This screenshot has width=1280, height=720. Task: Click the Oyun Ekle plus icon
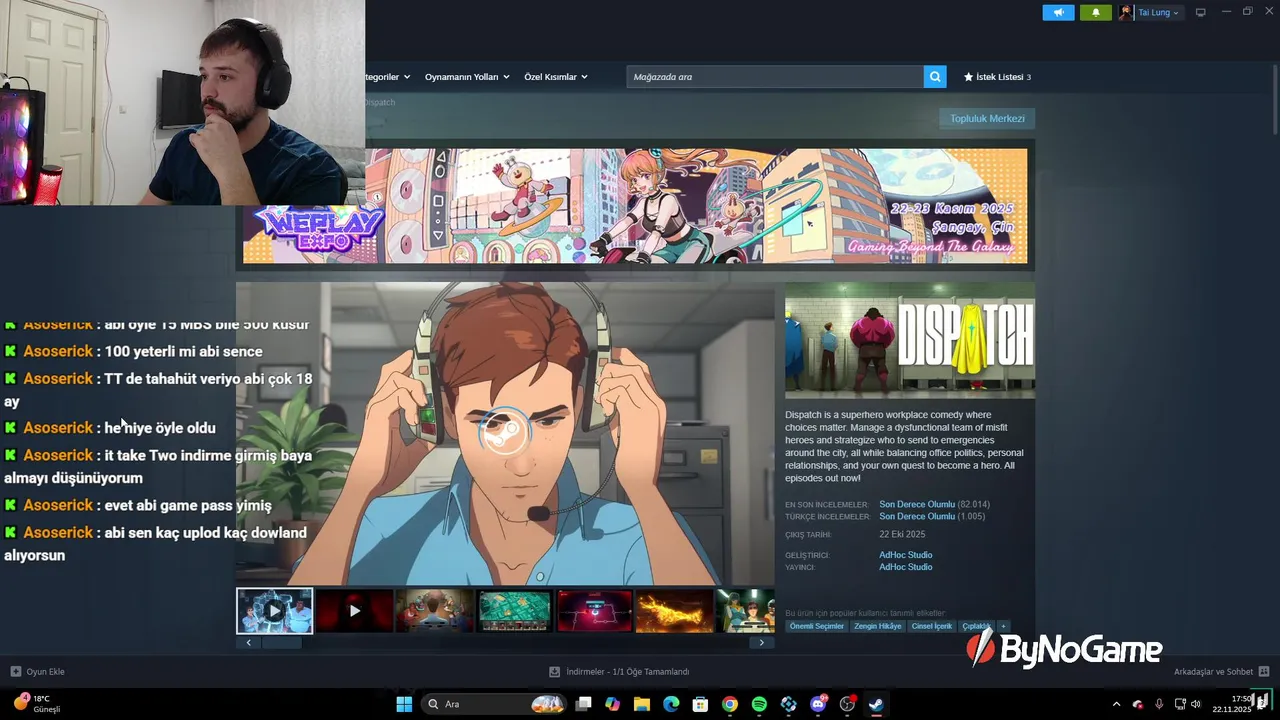15,672
